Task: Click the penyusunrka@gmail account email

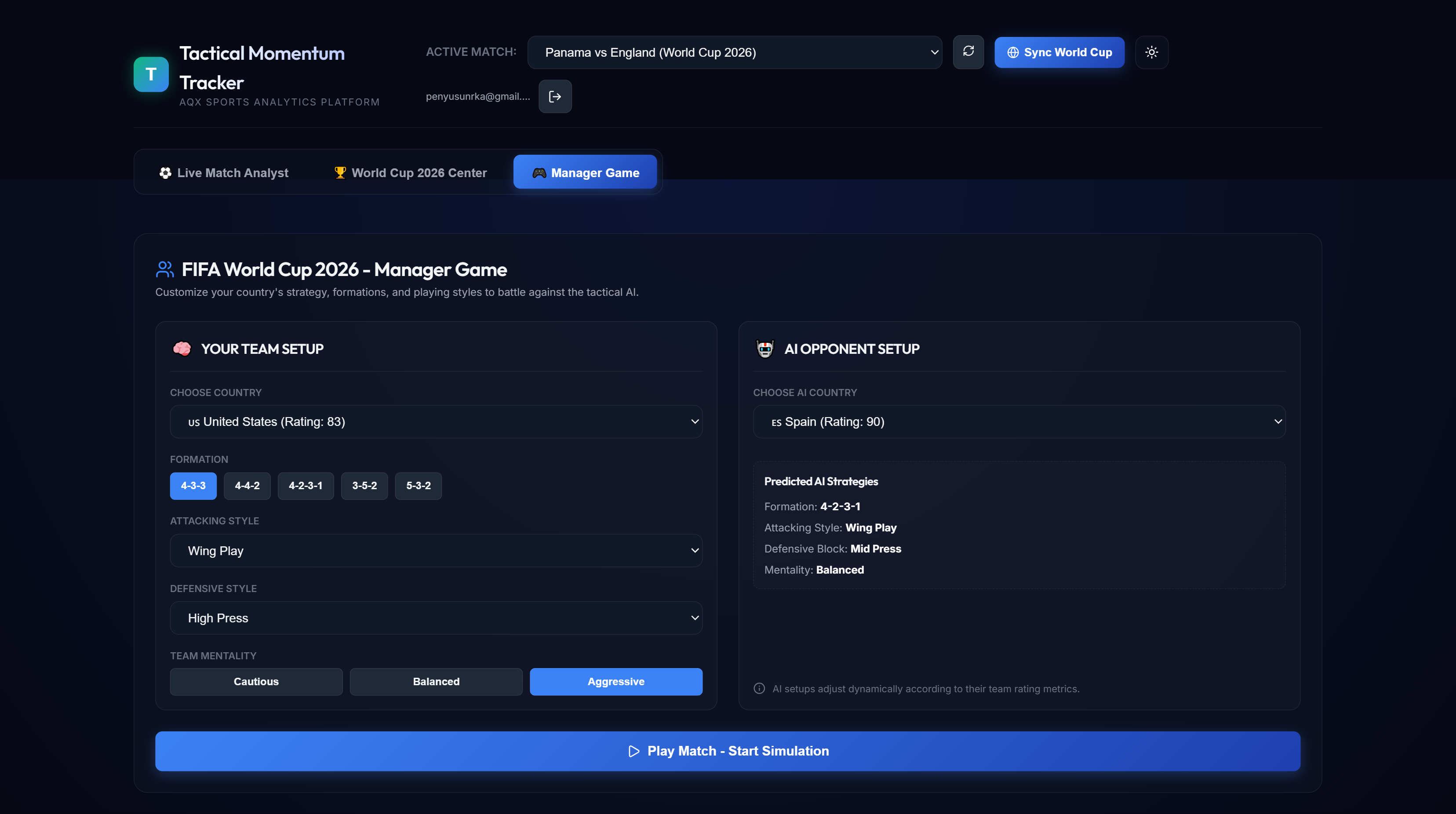Action: tap(477, 96)
